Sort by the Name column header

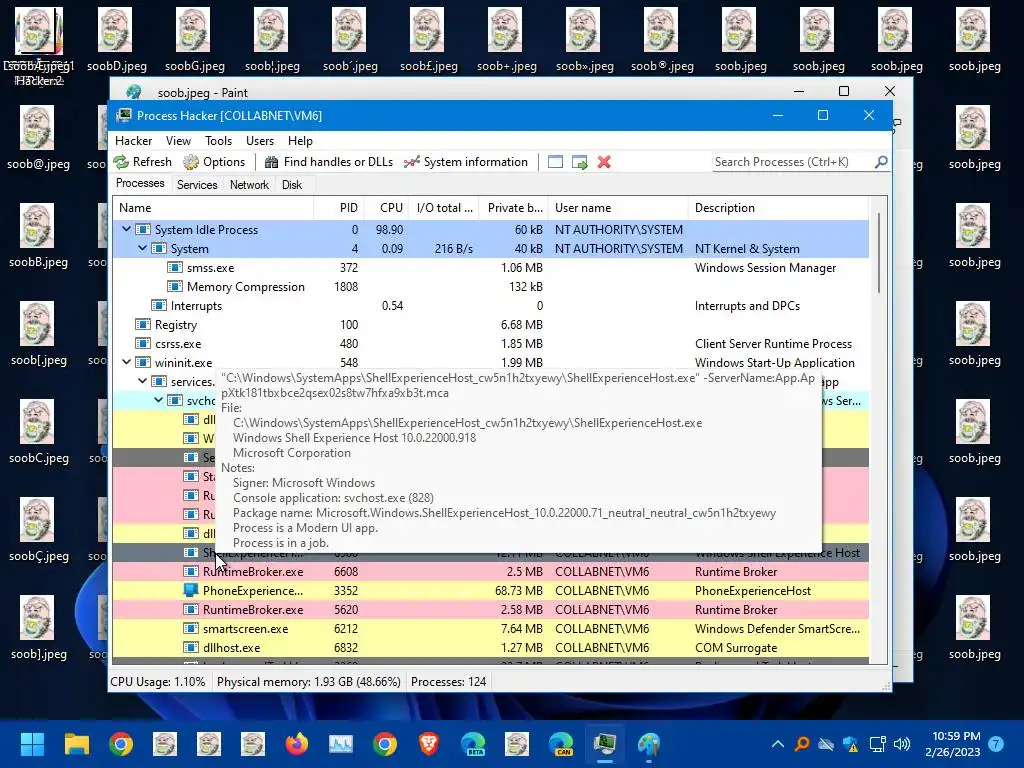tap(214, 208)
